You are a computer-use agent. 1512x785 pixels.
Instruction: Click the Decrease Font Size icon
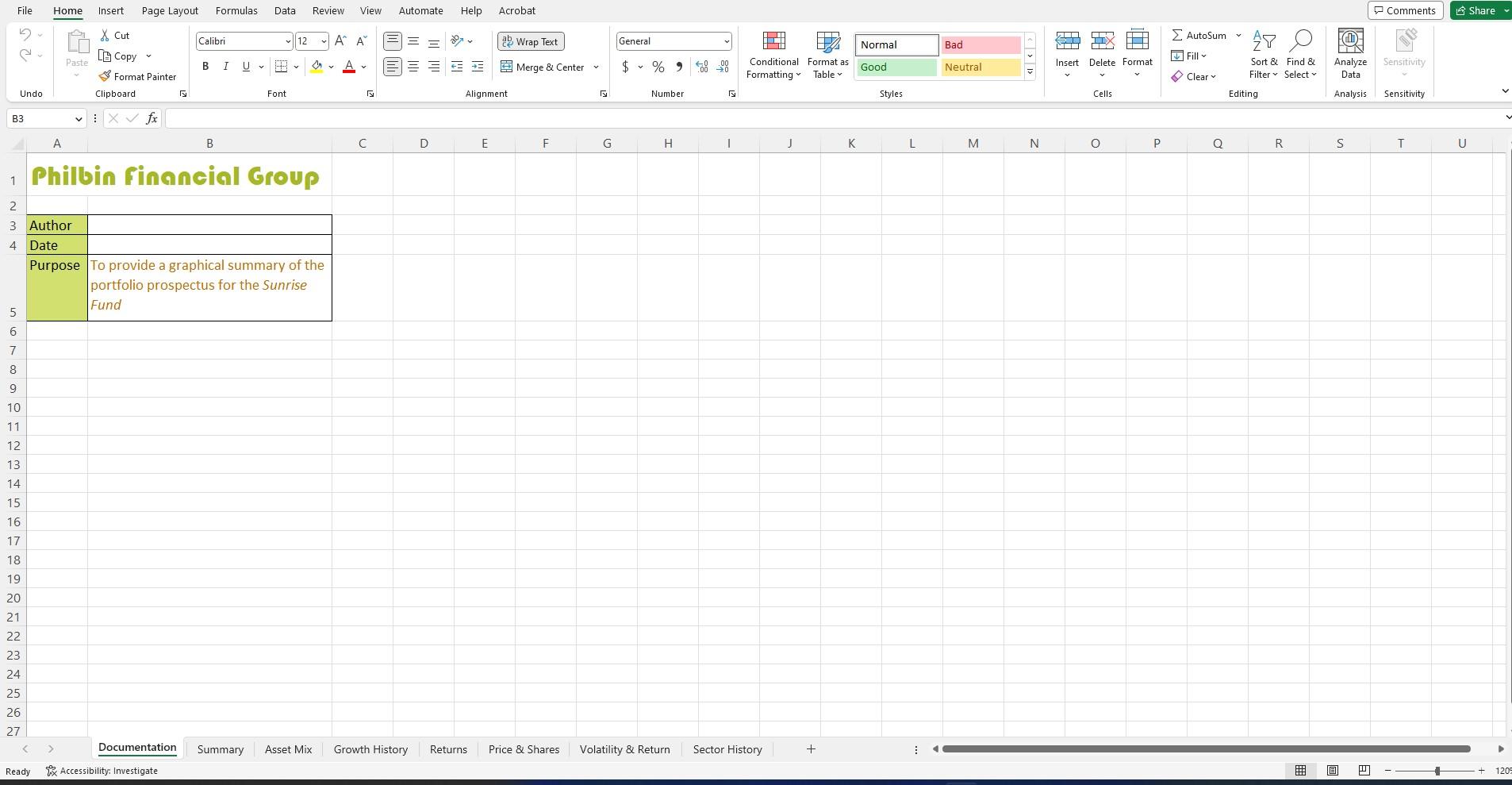pos(361,41)
